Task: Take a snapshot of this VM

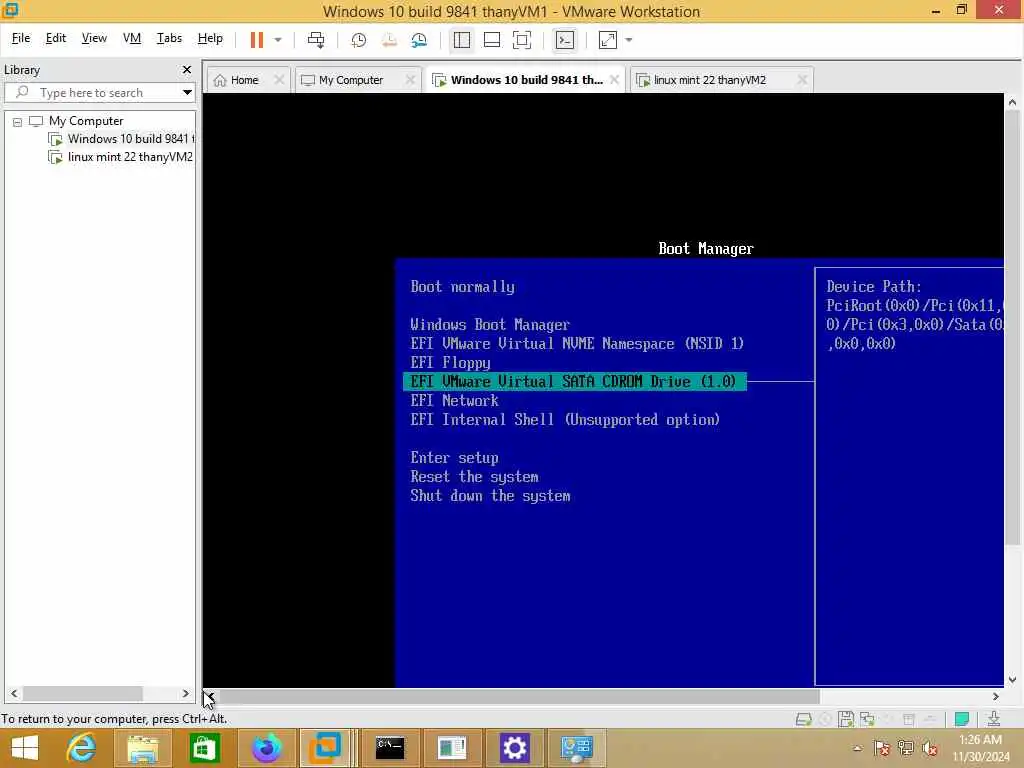Action: [x=359, y=40]
